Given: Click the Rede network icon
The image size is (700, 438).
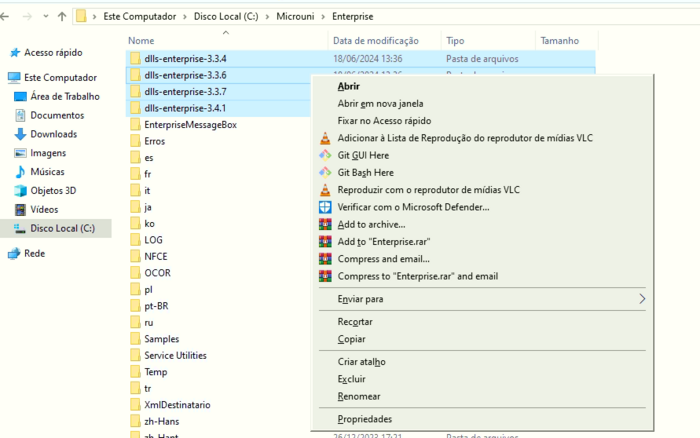Looking at the screenshot, I should pos(14,254).
